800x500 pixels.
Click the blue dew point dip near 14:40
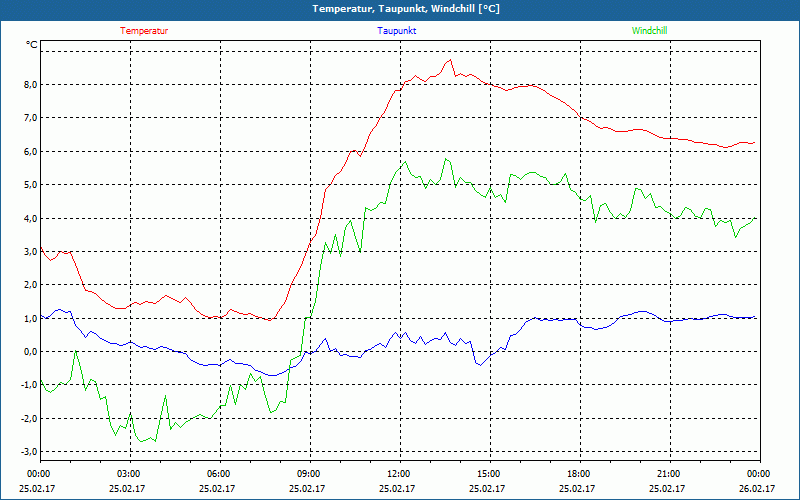(480, 365)
